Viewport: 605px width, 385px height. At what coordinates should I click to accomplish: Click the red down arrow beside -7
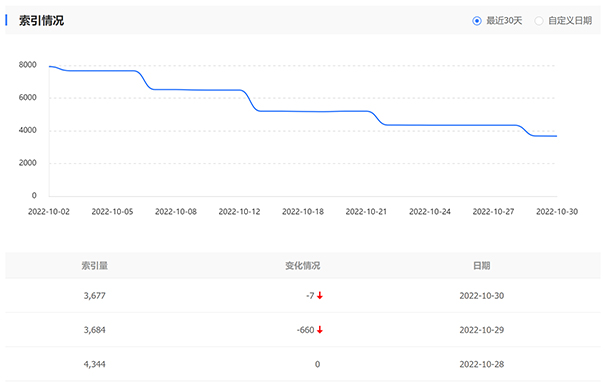319,296
